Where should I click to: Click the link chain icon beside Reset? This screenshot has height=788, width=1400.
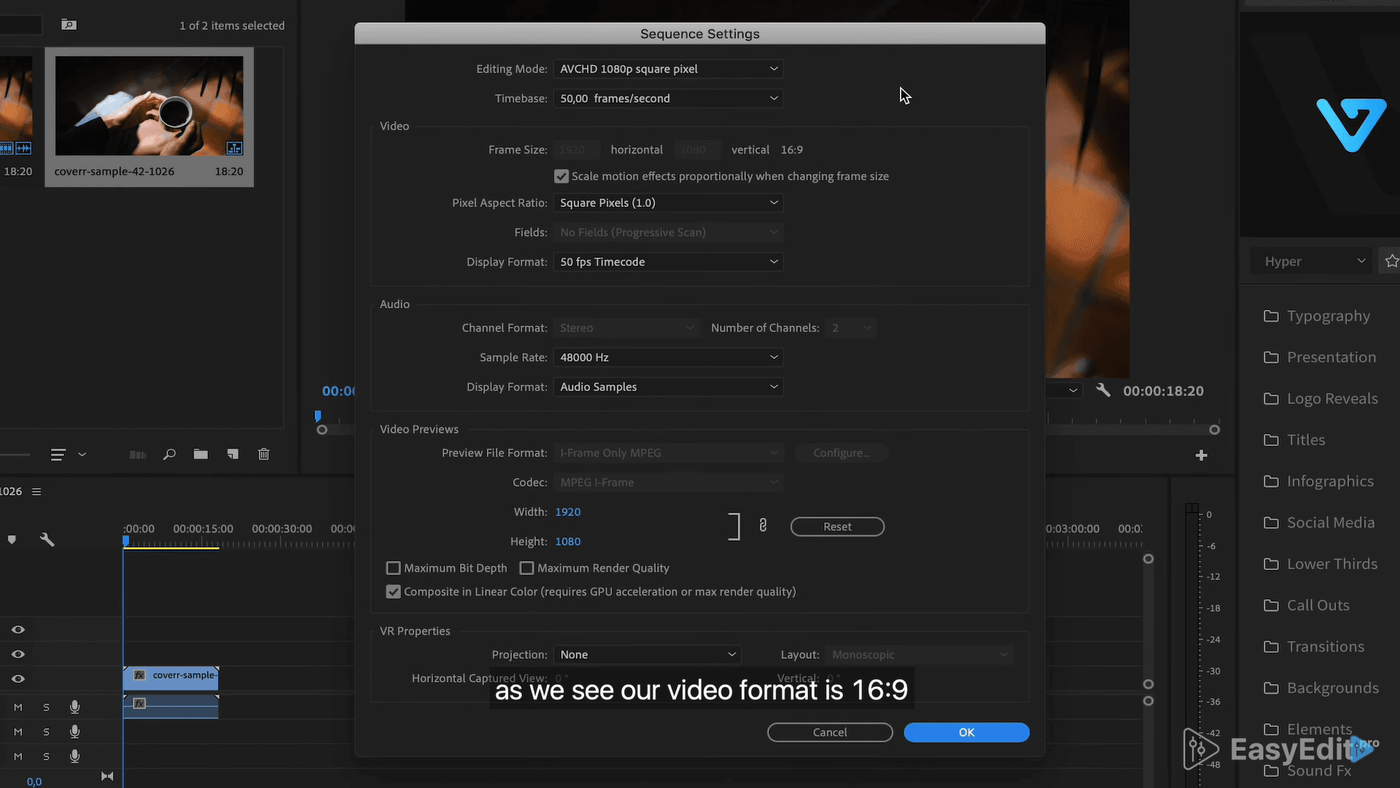tap(762, 526)
